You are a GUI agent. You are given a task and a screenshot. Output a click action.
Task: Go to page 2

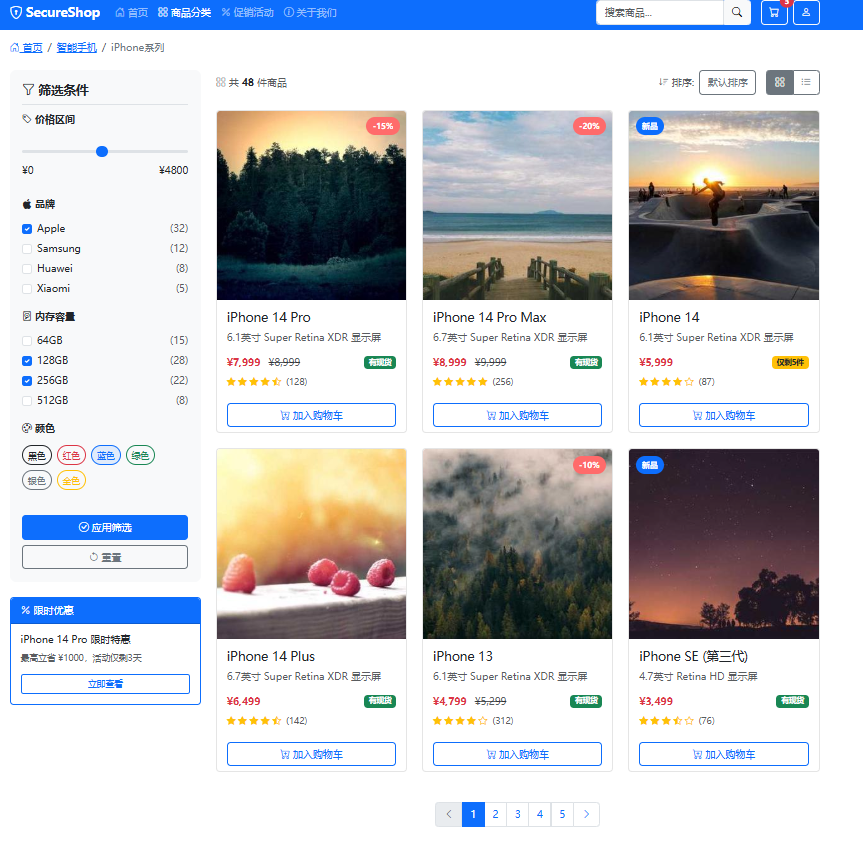coord(495,814)
